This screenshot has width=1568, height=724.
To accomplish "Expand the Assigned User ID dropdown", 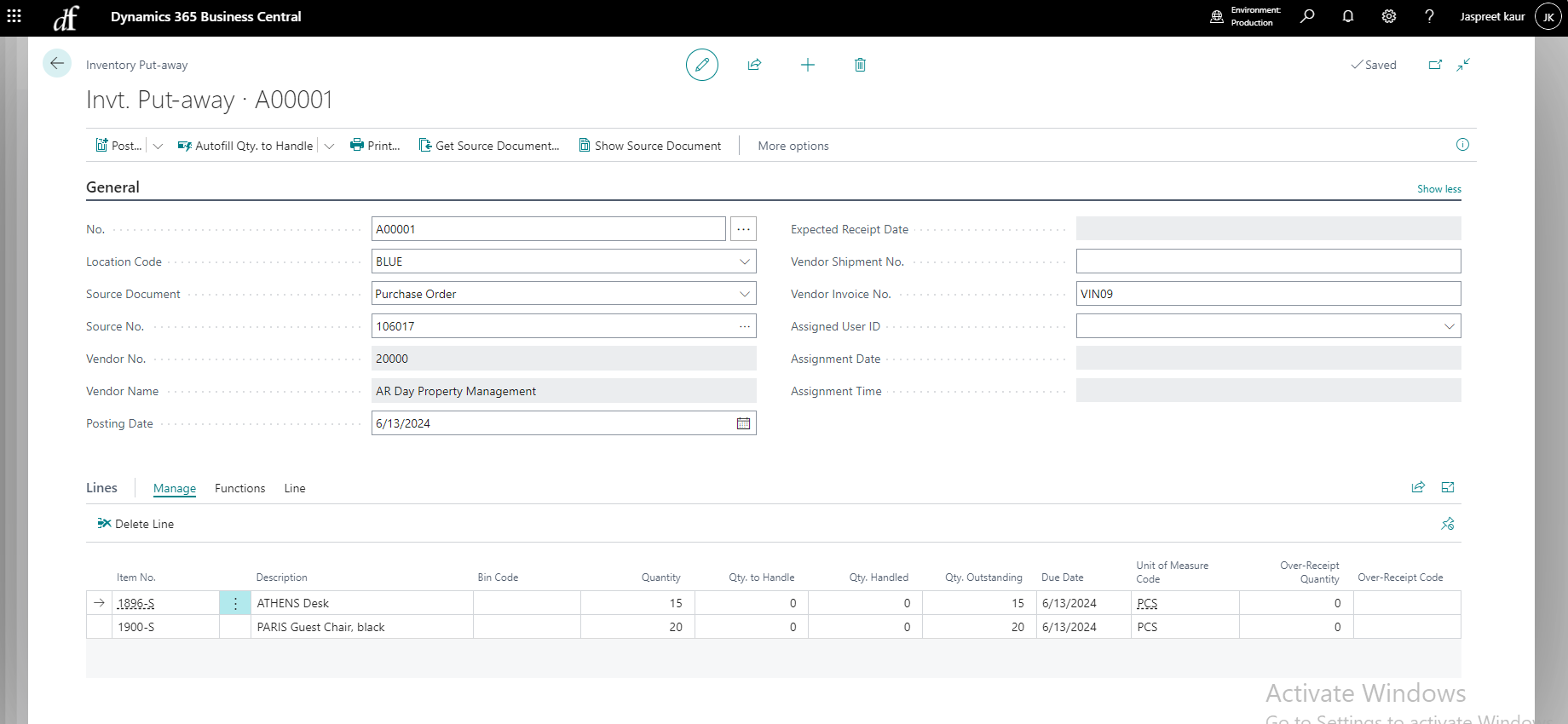I will [x=1449, y=326].
